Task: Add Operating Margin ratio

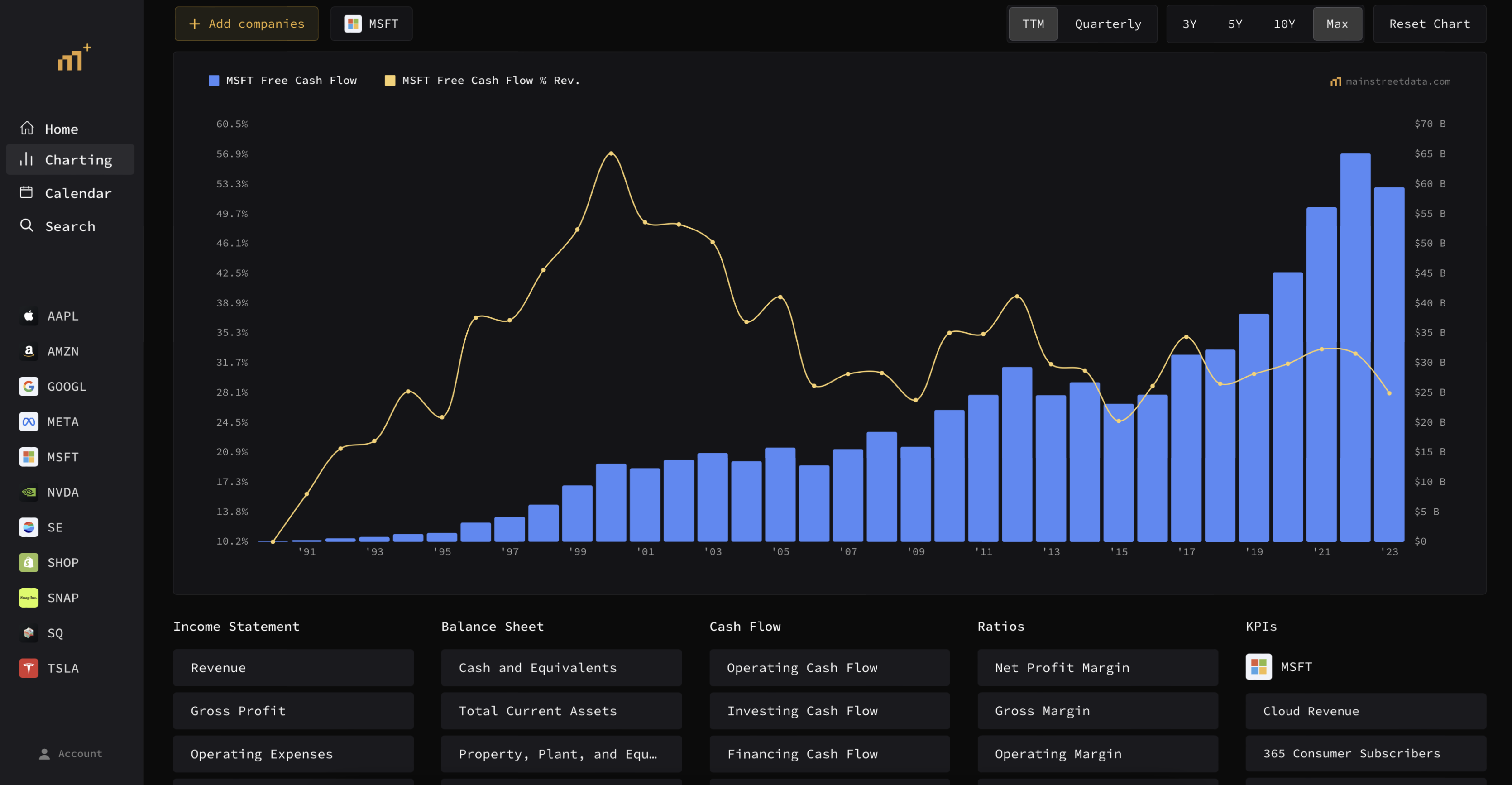Action: coord(1098,755)
